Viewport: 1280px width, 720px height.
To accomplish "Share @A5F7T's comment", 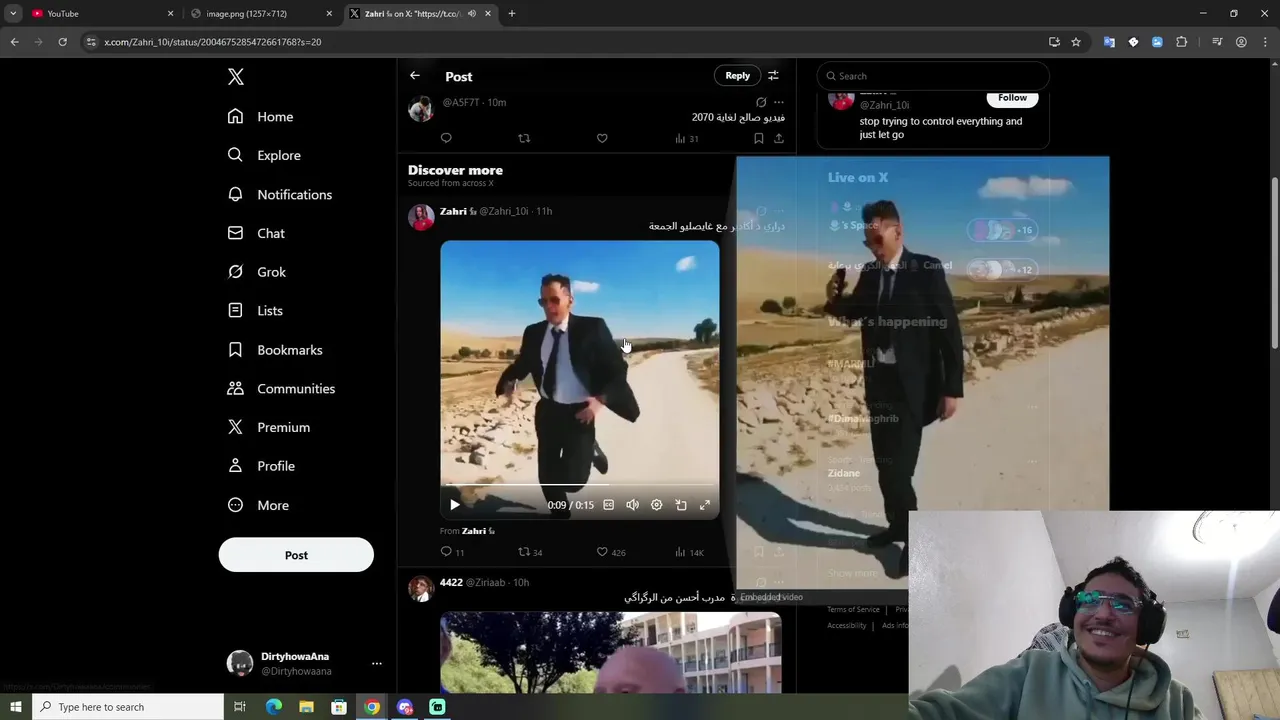I will tap(779, 138).
